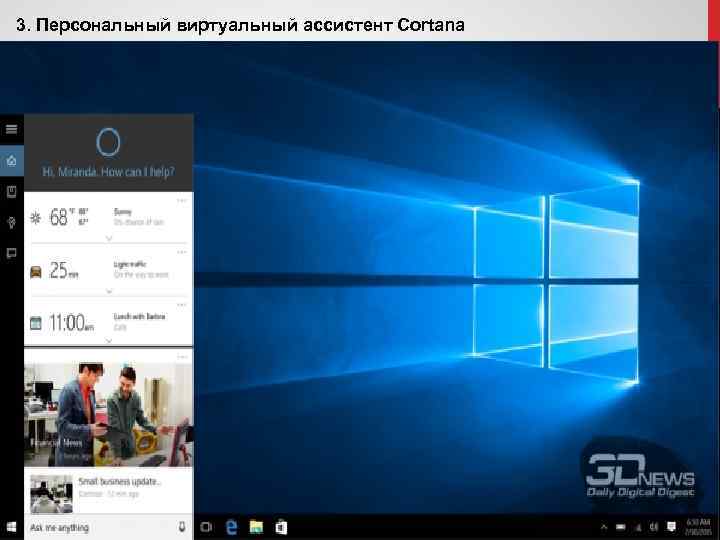The height and width of the screenshot is (540, 720).
Task: Open the Cortana Notebook icon
Action: 11,191
